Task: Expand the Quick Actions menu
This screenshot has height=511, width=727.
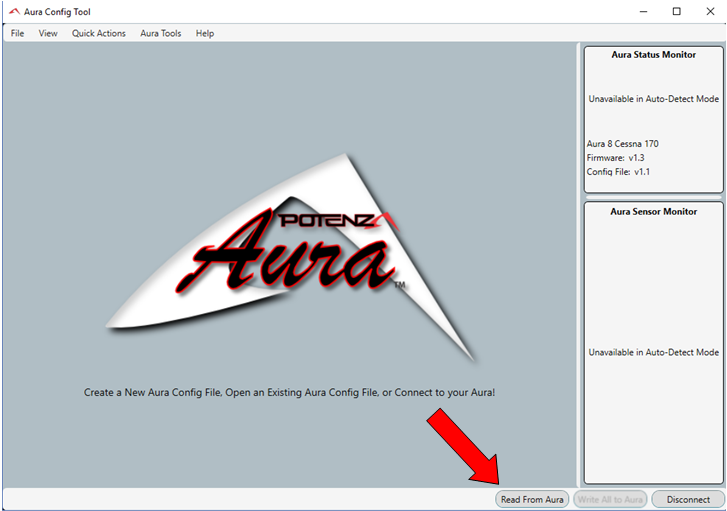Action: coord(99,33)
